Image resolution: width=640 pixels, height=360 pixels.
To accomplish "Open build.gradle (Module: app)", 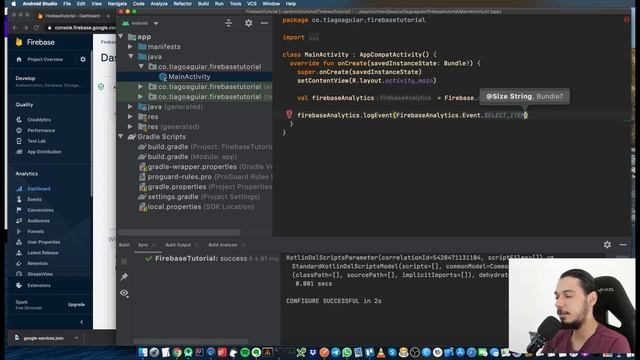I will (187, 157).
